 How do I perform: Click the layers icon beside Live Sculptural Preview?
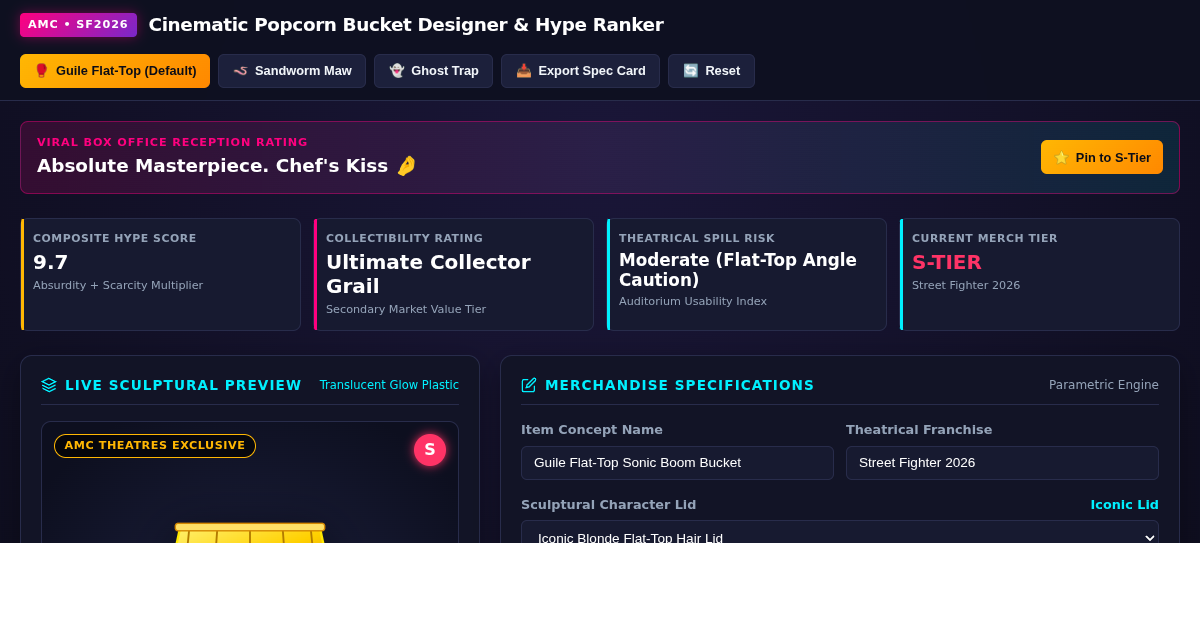click(x=49, y=385)
